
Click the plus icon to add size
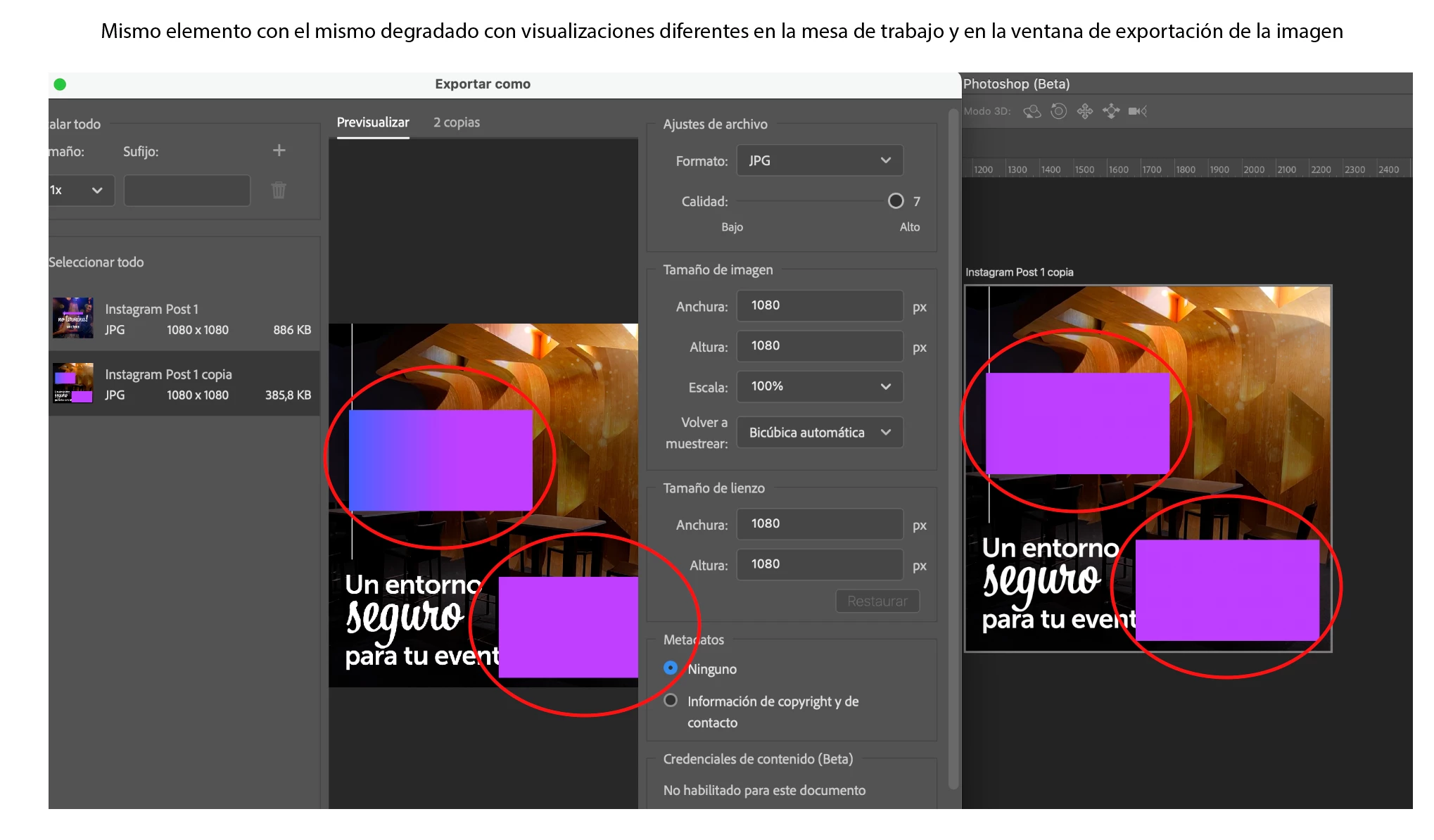click(279, 151)
